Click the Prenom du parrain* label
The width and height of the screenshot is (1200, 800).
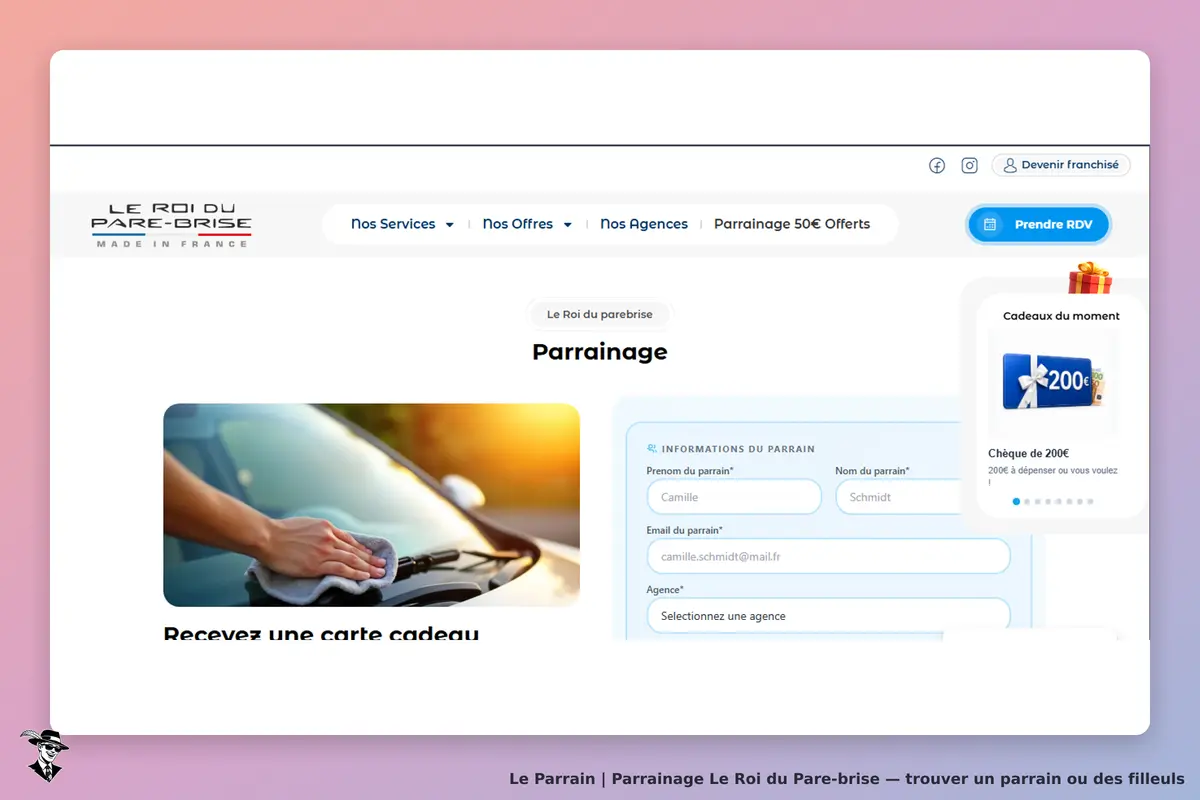(690, 471)
